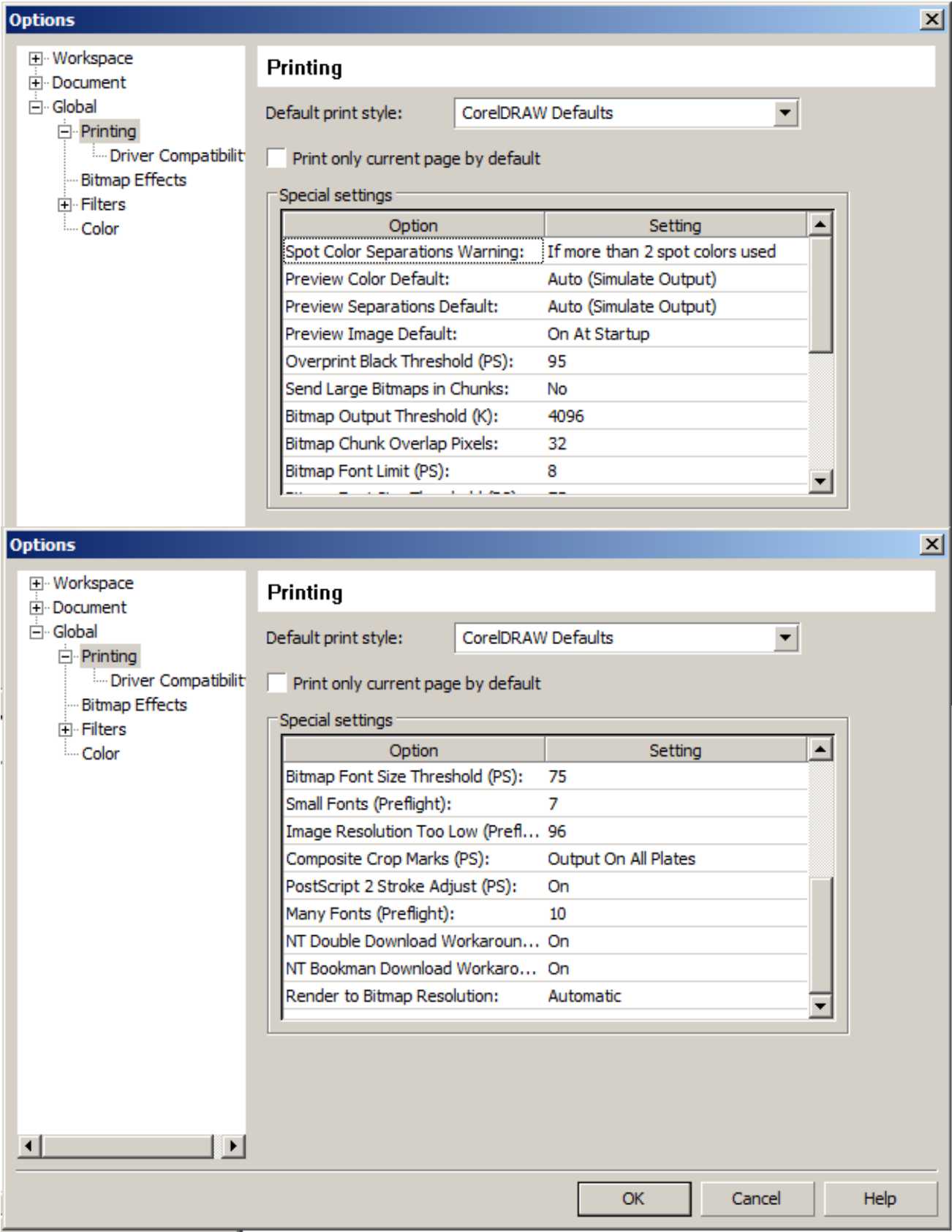Select Bitmap Chunk Overlap Pixels row
The height and width of the screenshot is (1232, 952).
545,444
